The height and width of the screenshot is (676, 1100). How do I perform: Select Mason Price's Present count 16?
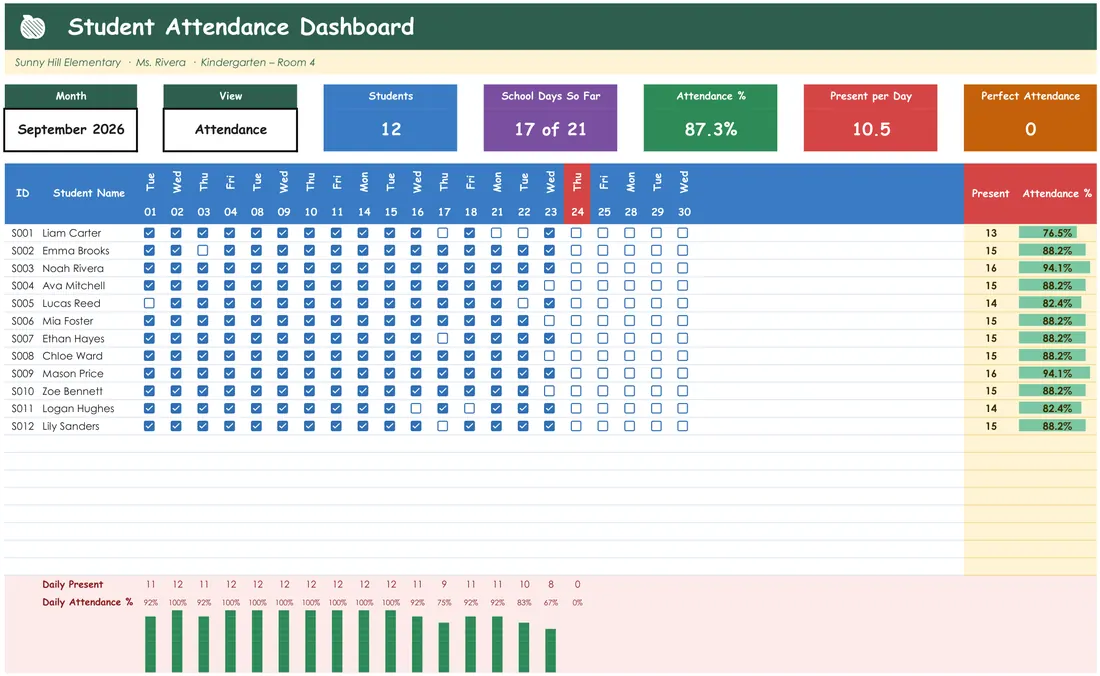[991, 373]
